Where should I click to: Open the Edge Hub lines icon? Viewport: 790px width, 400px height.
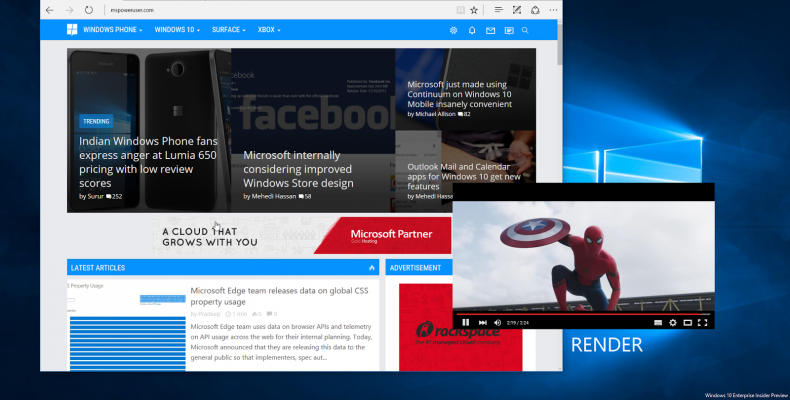498,10
